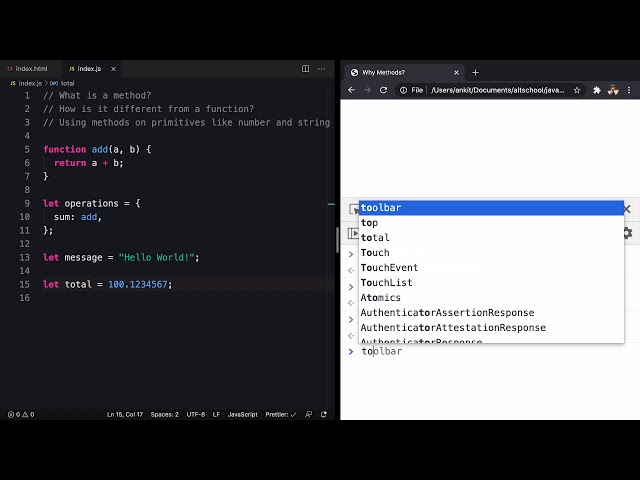Click the value 100.1234567 in code
Image resolution: width=640 pixels, height=480 pixels.
[x=138, y=284]
